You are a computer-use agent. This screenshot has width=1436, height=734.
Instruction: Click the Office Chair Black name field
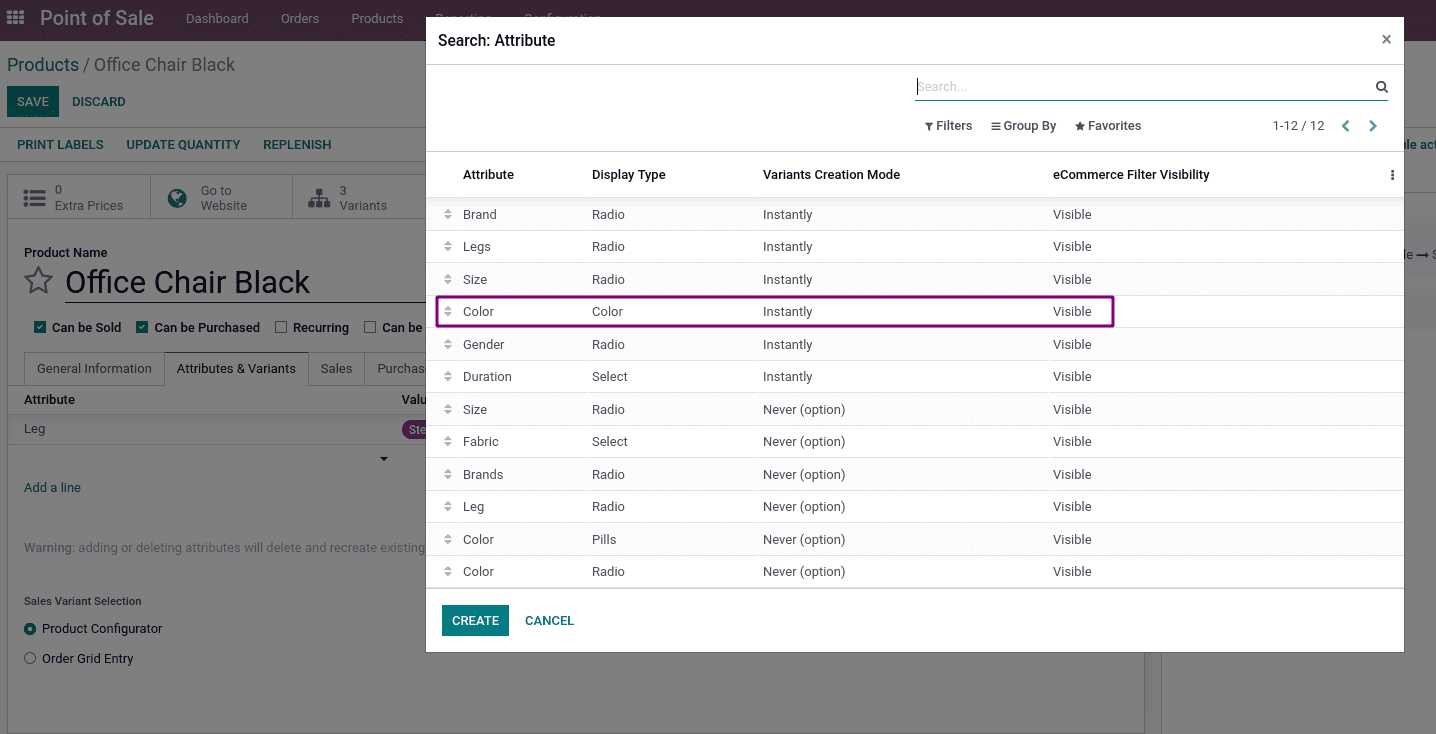[245, 282]
